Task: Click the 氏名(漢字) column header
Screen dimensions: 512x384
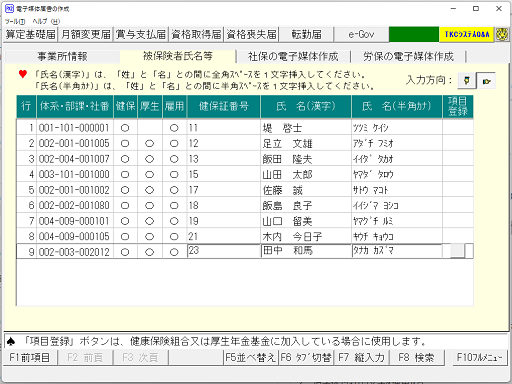Action: (306, 106)
